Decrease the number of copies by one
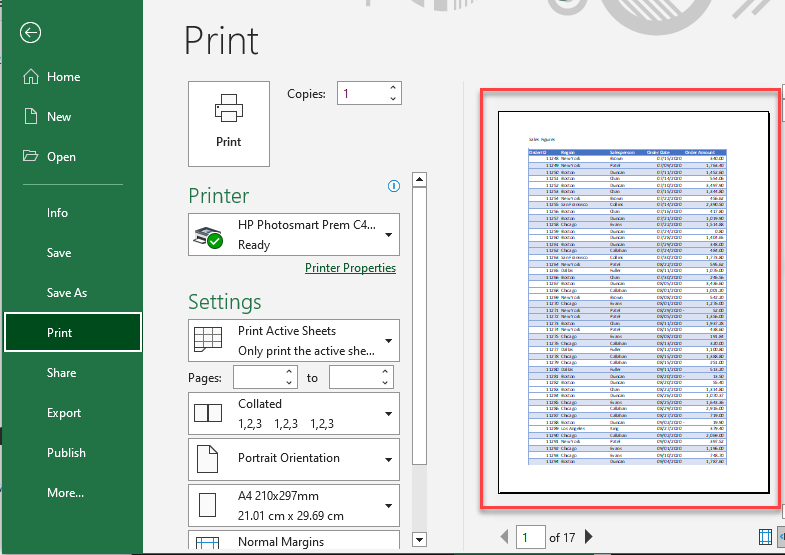 coord(393,99)
